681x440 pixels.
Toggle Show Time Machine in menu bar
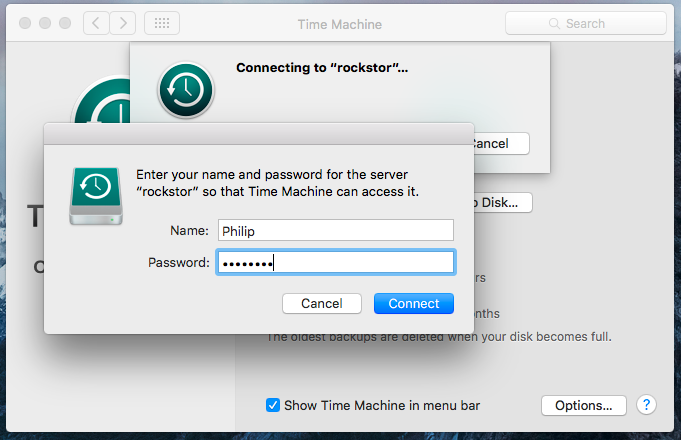[273, 405]
